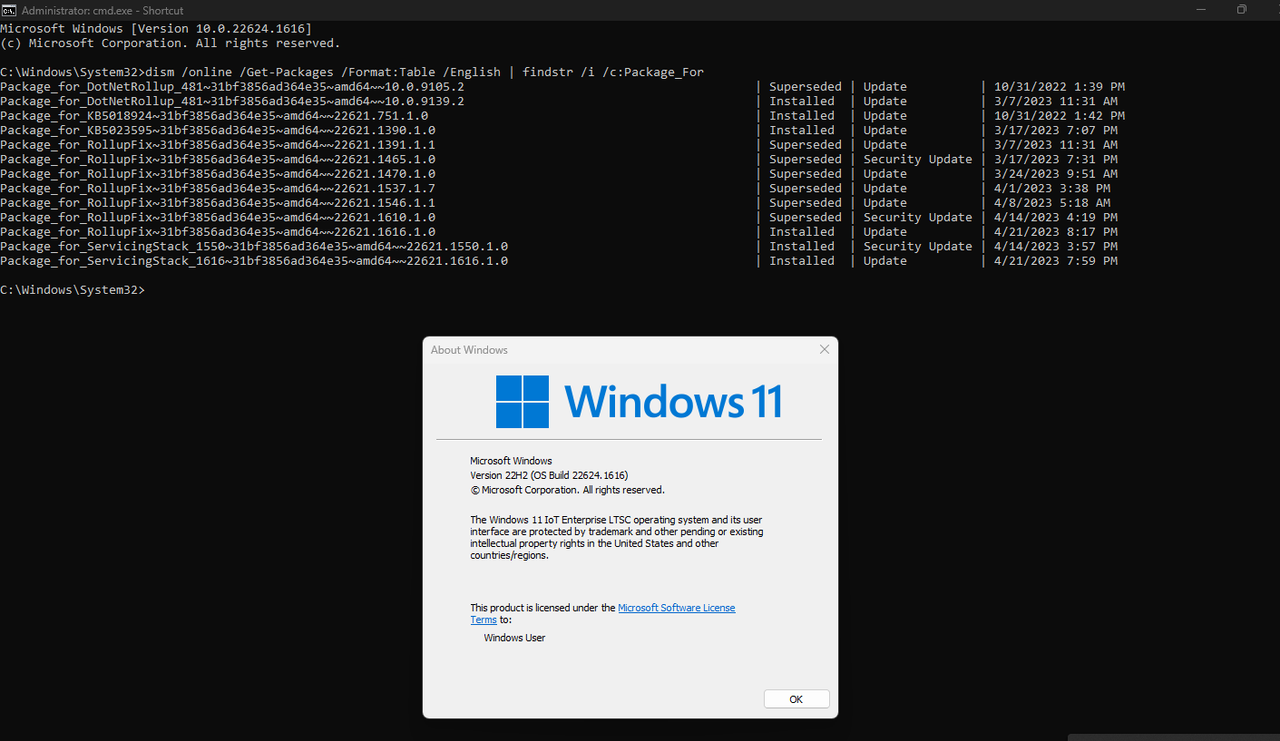The height and width of the screenshot is (741, 1280).
Task: Click the Microsoft Windows label in dialog
Action: coord(511,461)
